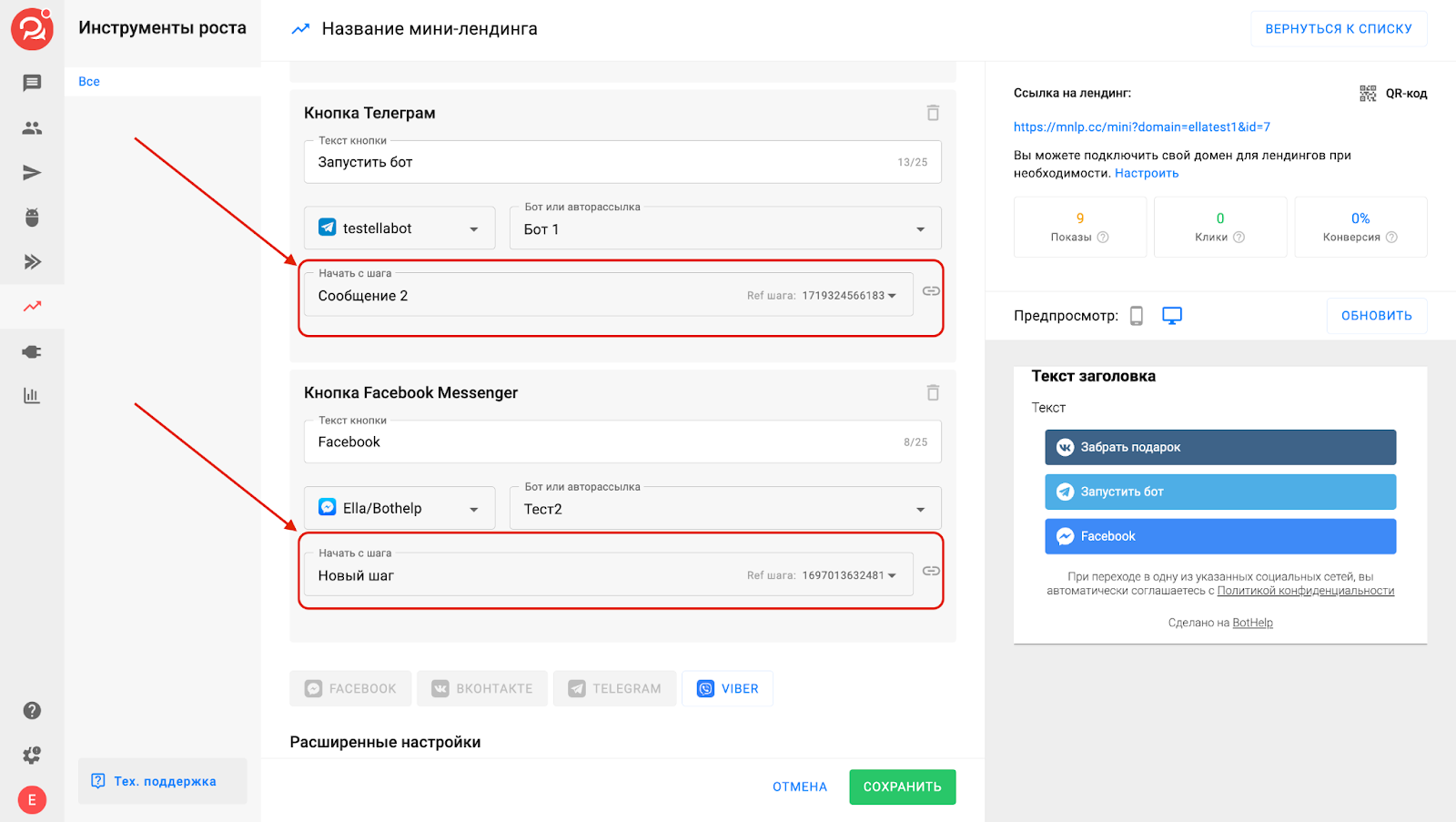This screenshot has height=822, width=1456.
Task: Click the СОХРАНИТЬ button
Action: (x=902, y=786)
